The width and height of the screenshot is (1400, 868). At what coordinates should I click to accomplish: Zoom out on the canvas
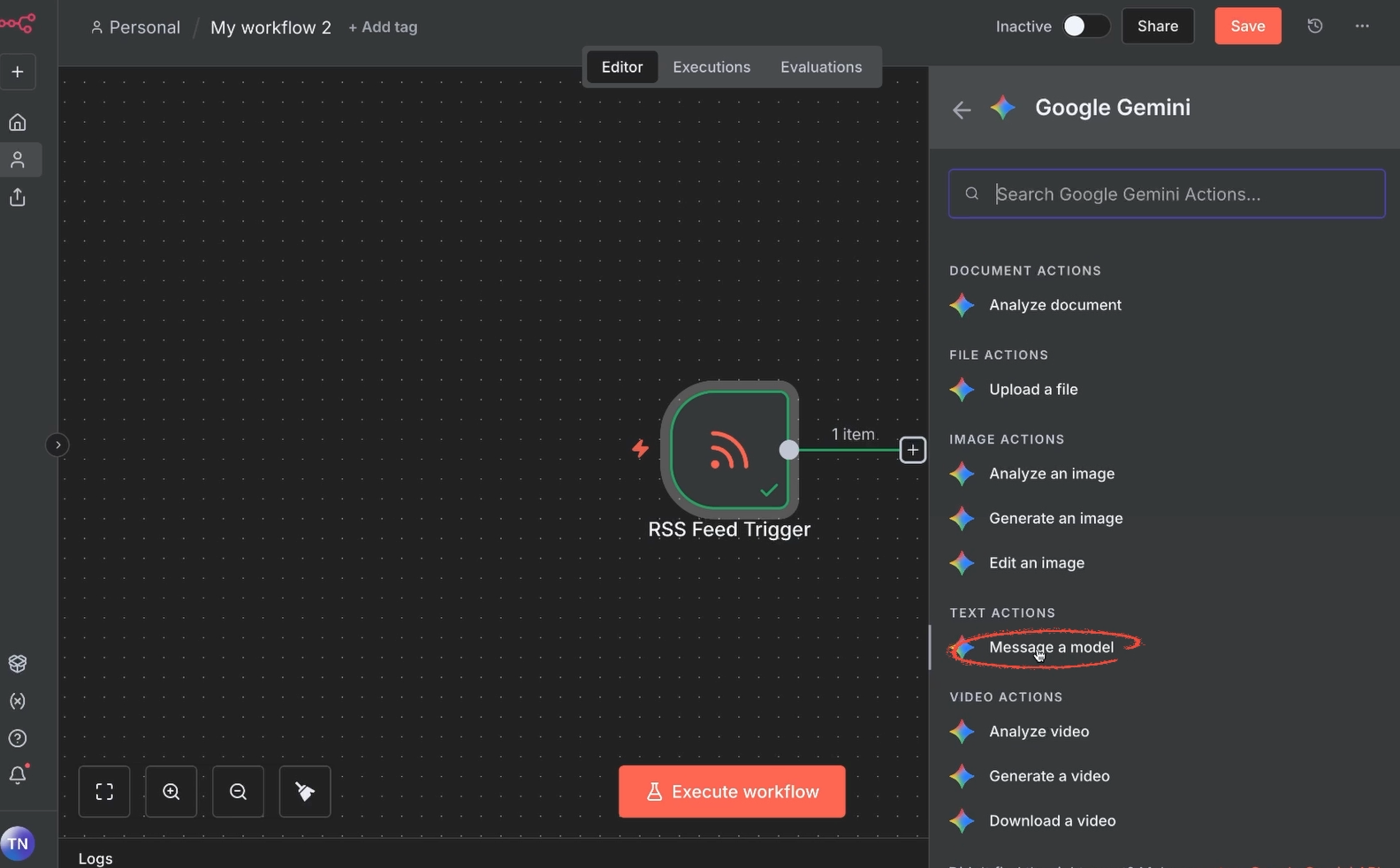pyautogui.click(x=239, y=792)
